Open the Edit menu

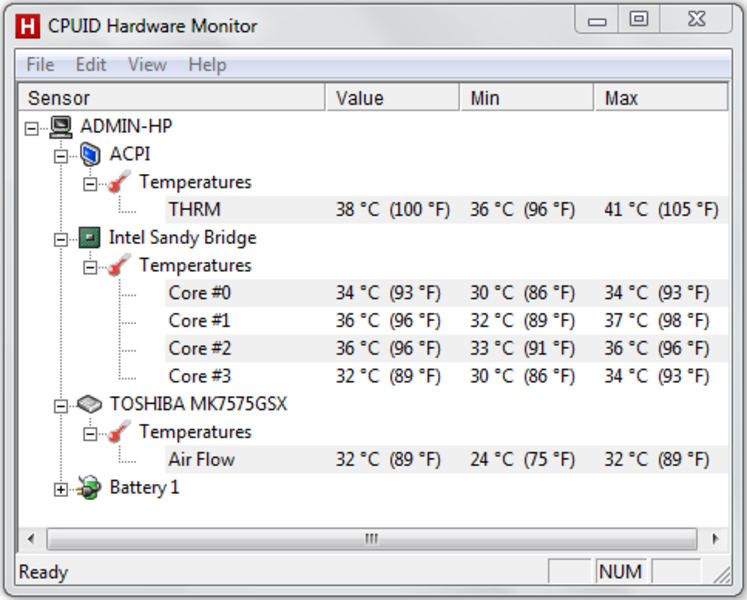[x=91, y=64]
